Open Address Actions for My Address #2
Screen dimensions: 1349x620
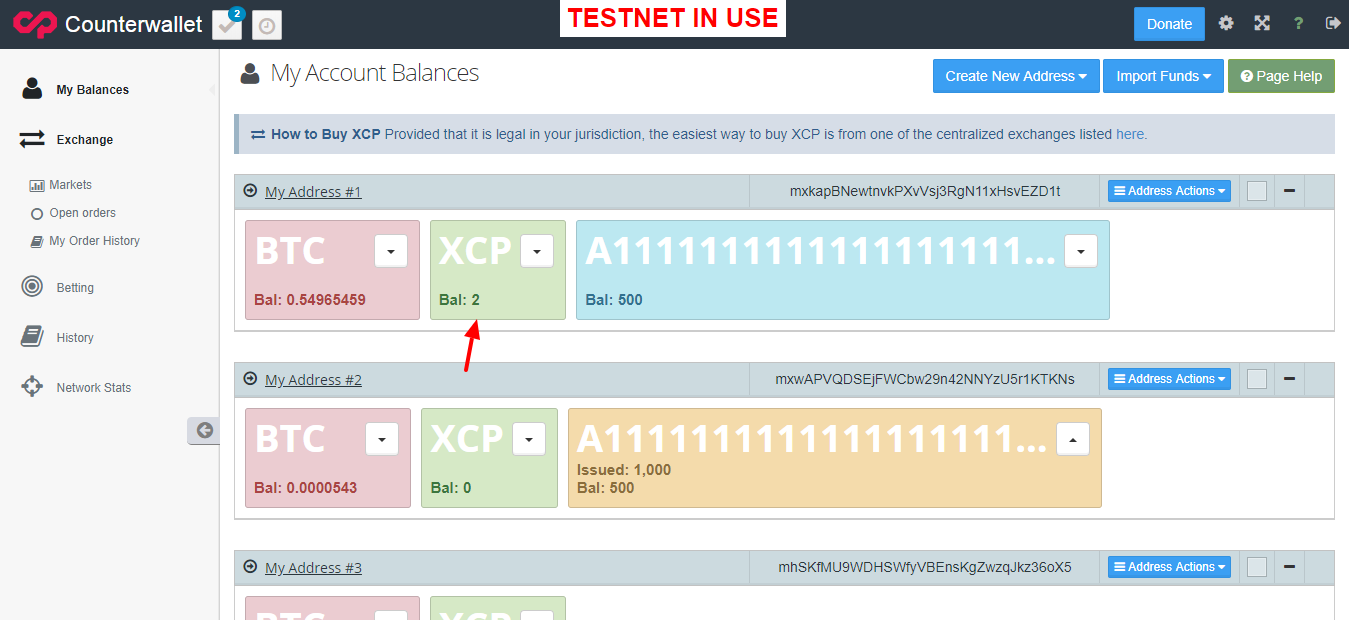point(1170,379)
